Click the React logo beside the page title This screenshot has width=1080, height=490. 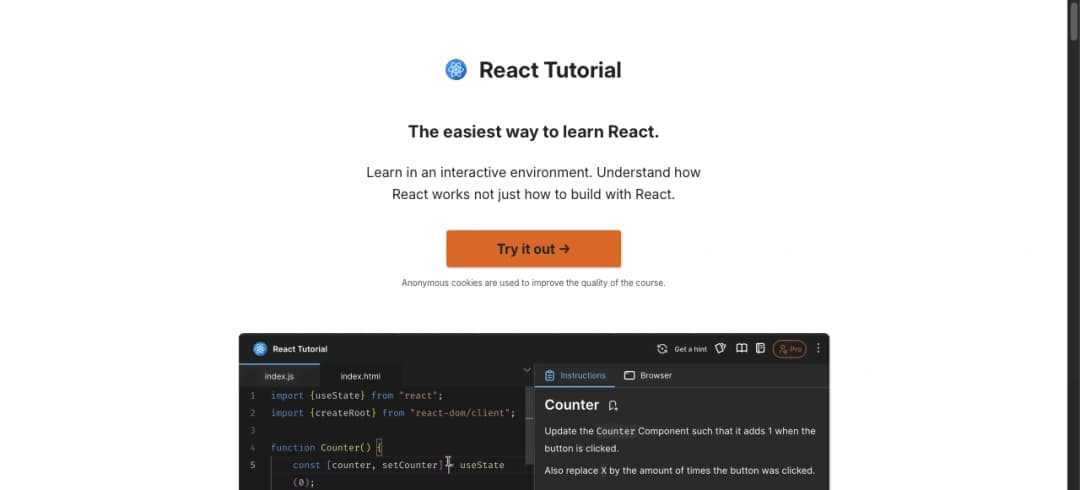tap(455, 70)
